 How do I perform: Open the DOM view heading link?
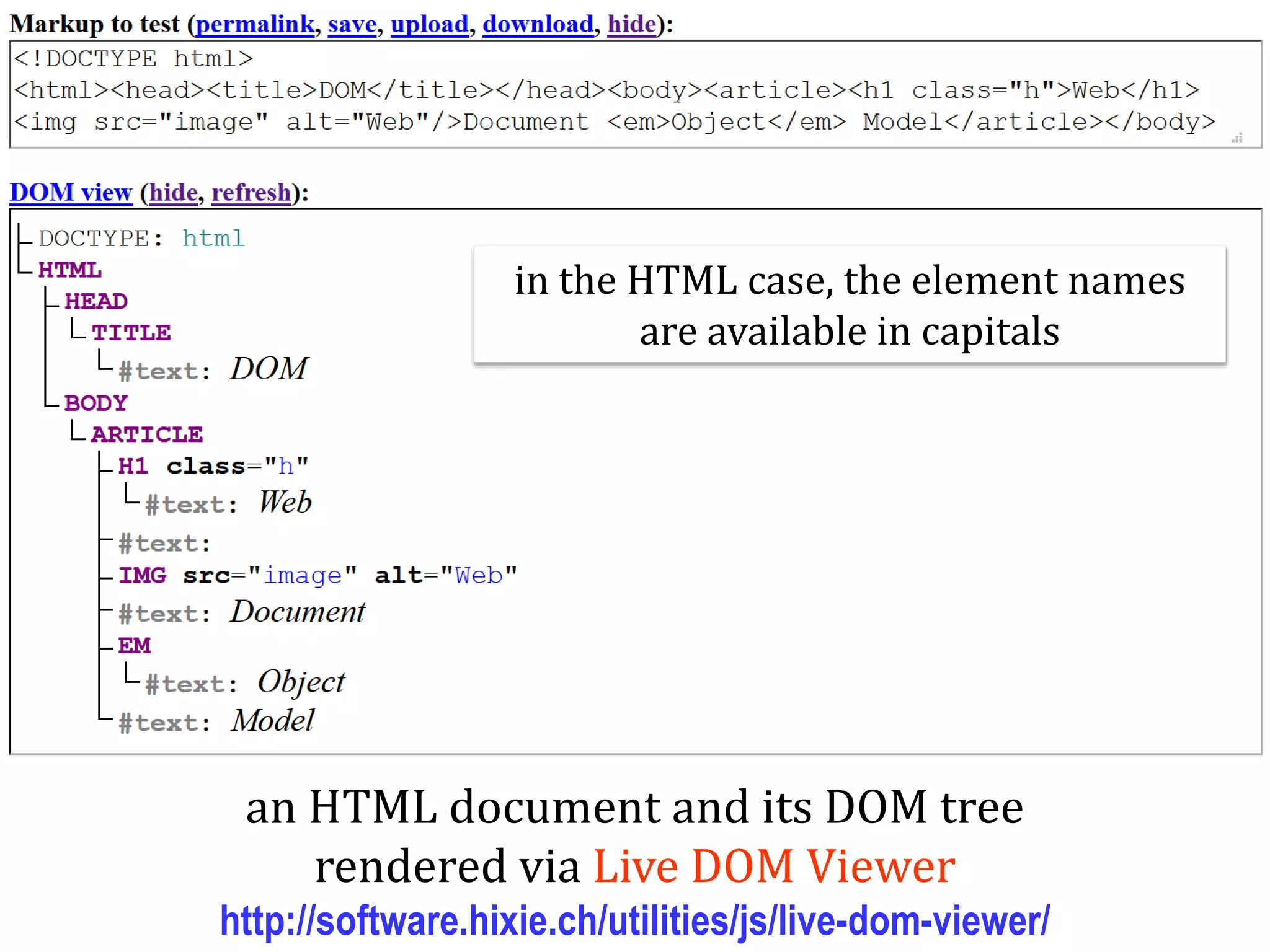(71, 193)
